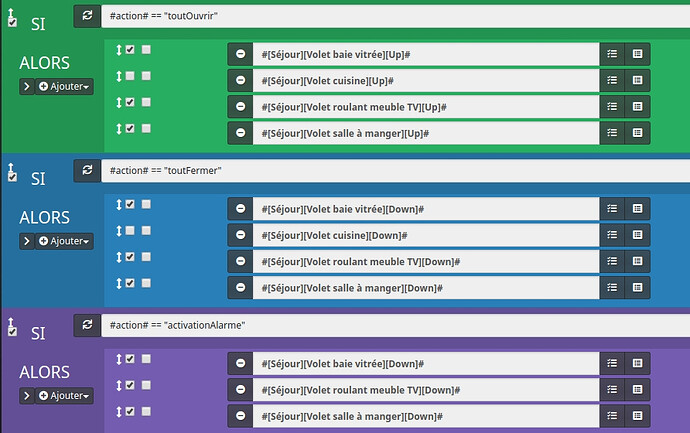
Task: Remove the Volet baie vitrée Up action
Action: point(240,54)
